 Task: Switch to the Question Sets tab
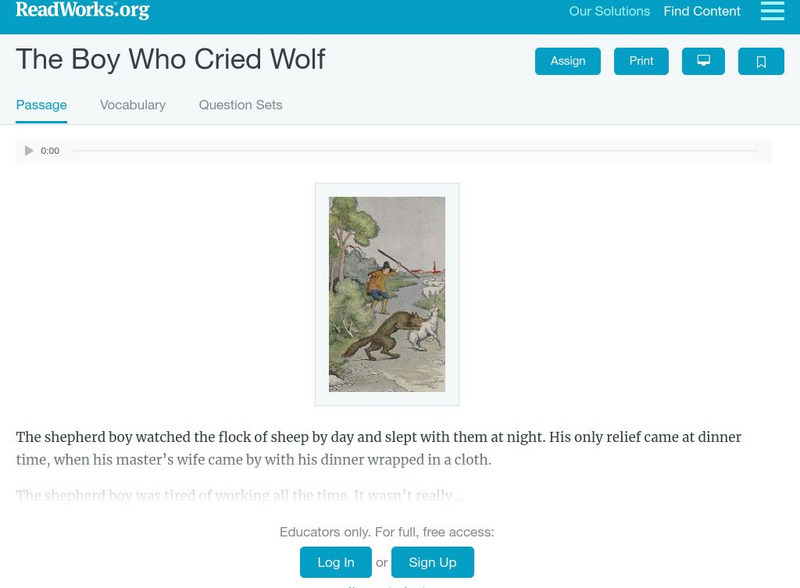click(x=240, y=104)
